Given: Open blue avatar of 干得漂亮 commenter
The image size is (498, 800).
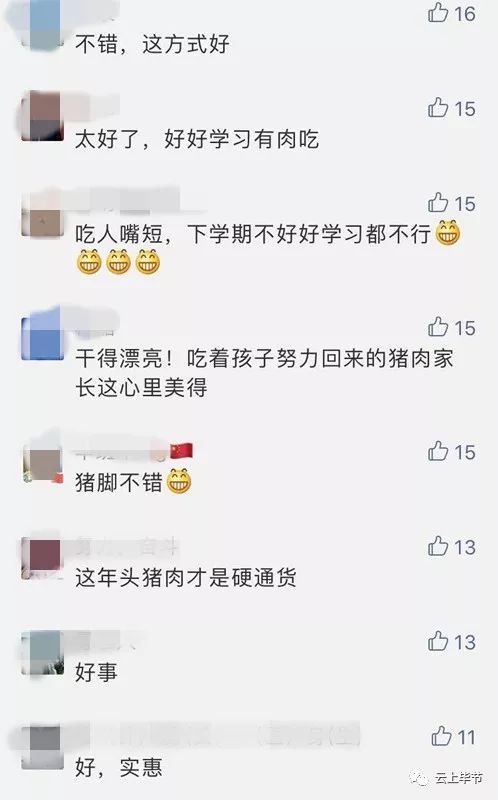Looking at the screenshot, I should [x=43, y=338].
